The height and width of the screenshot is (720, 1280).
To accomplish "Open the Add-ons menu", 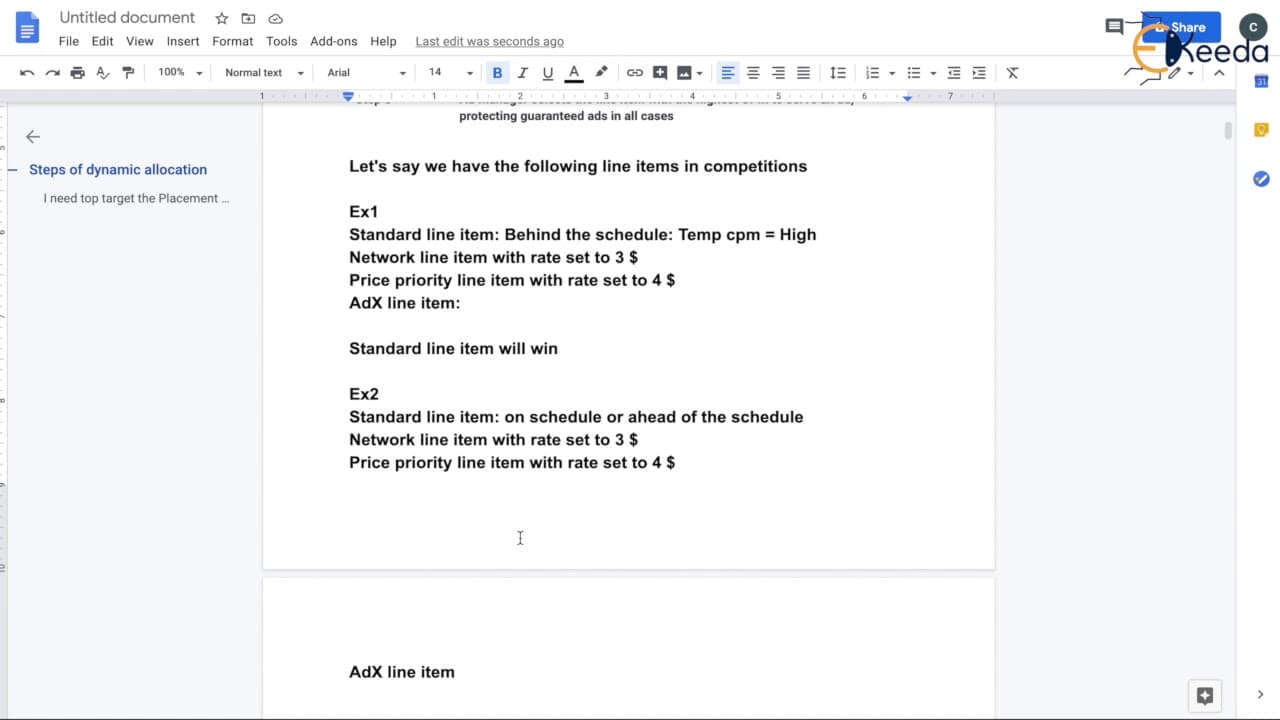I will point(333,41).
